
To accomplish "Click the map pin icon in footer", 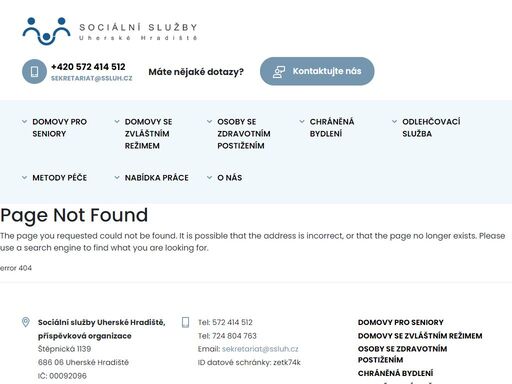I will coord(26,322).
